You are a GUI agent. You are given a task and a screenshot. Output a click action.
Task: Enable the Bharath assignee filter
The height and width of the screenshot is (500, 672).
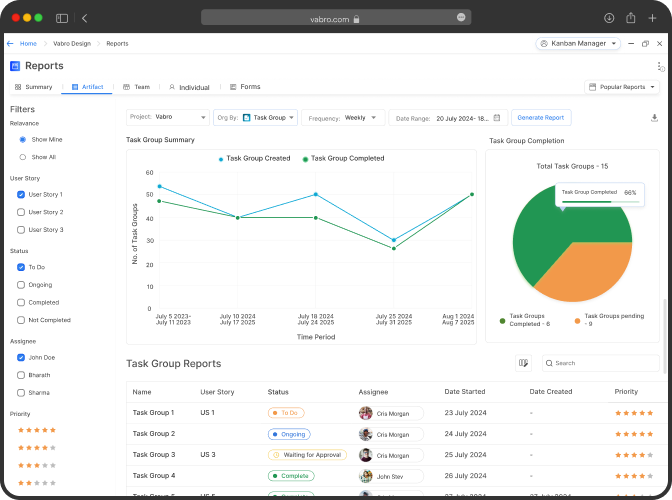(x=22, y=375)
